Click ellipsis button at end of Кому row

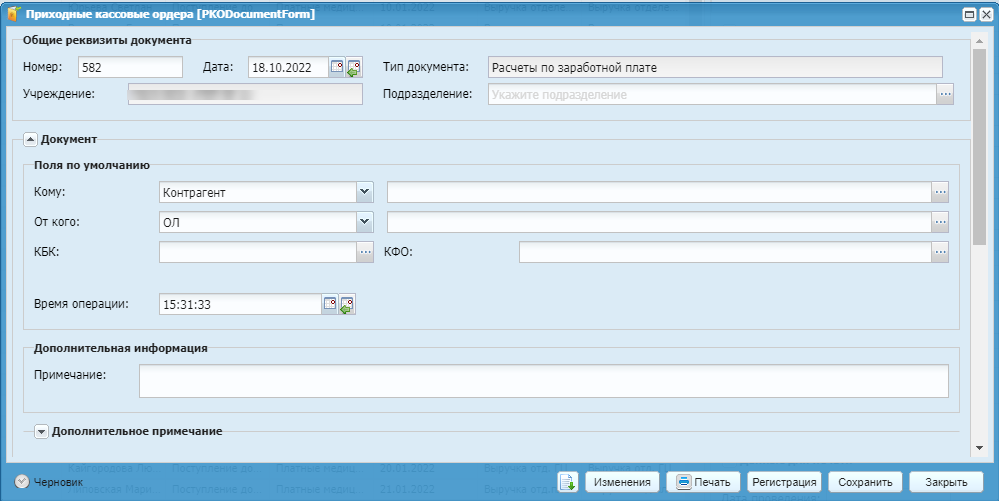click(x=940, y=192)
